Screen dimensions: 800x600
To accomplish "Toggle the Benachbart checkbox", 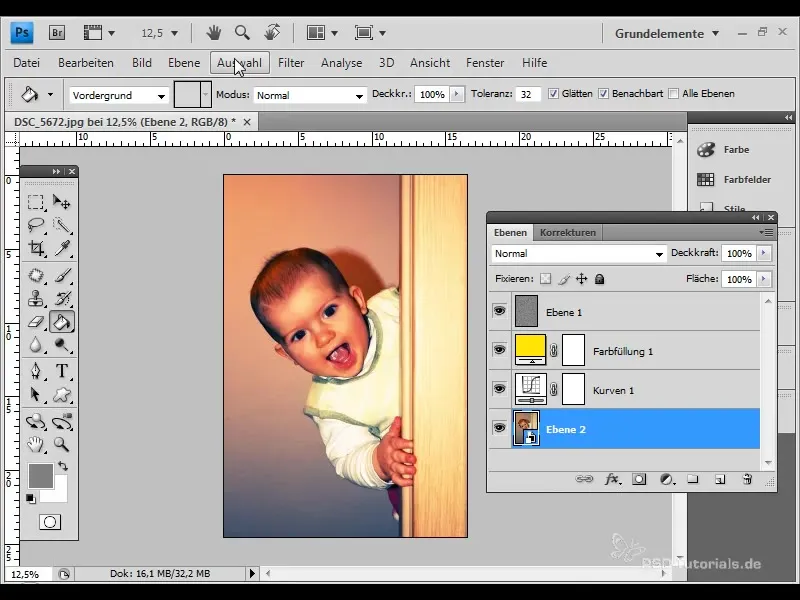I will [604, 94].
